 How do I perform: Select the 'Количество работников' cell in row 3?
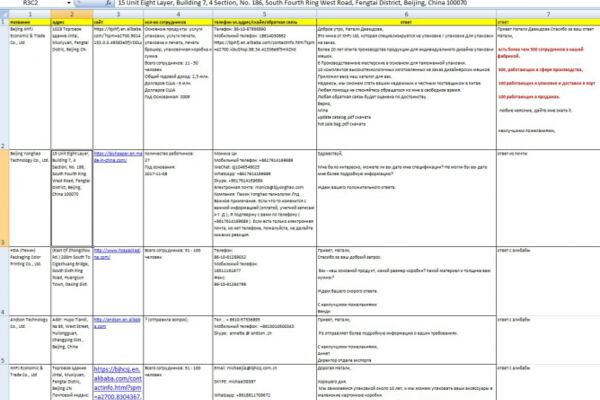pyautogui.click(x=178, y=198)
